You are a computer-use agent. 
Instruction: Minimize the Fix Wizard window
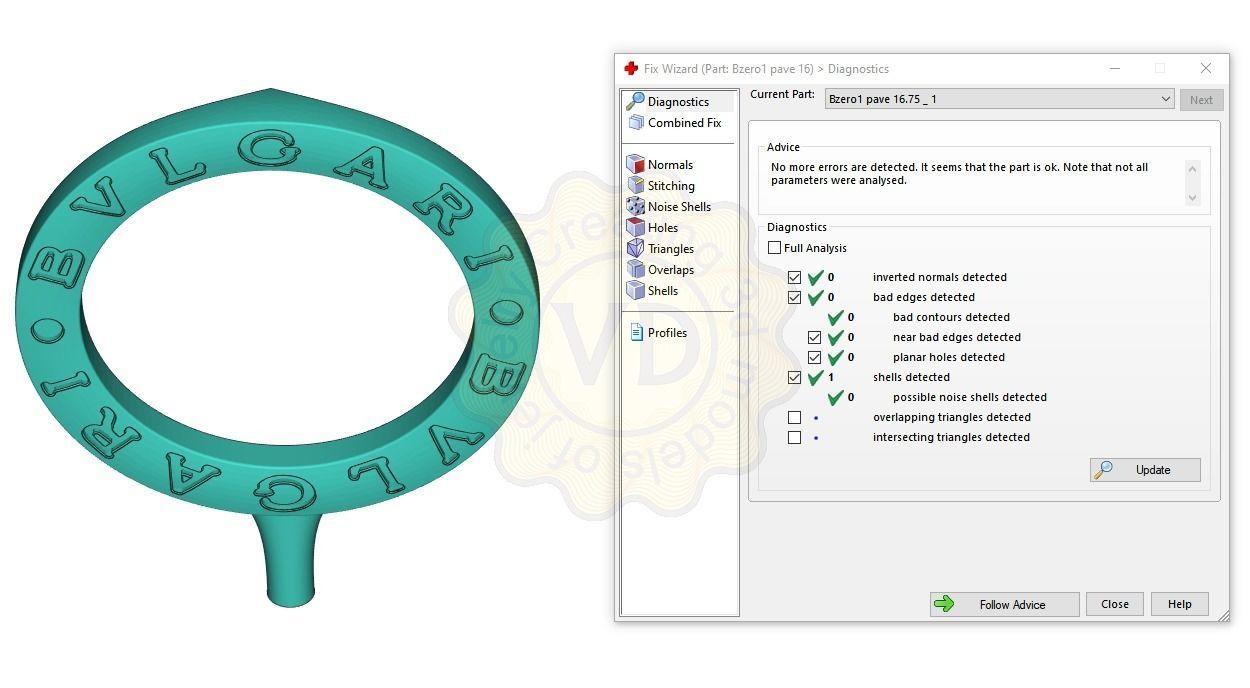click(1115, 69)
